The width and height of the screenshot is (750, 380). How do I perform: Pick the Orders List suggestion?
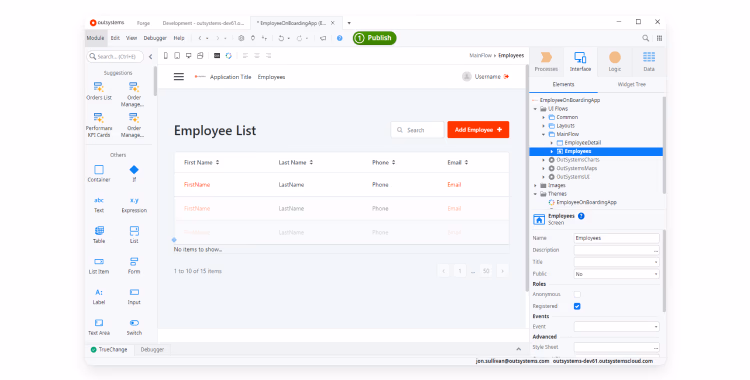point(99,91)
